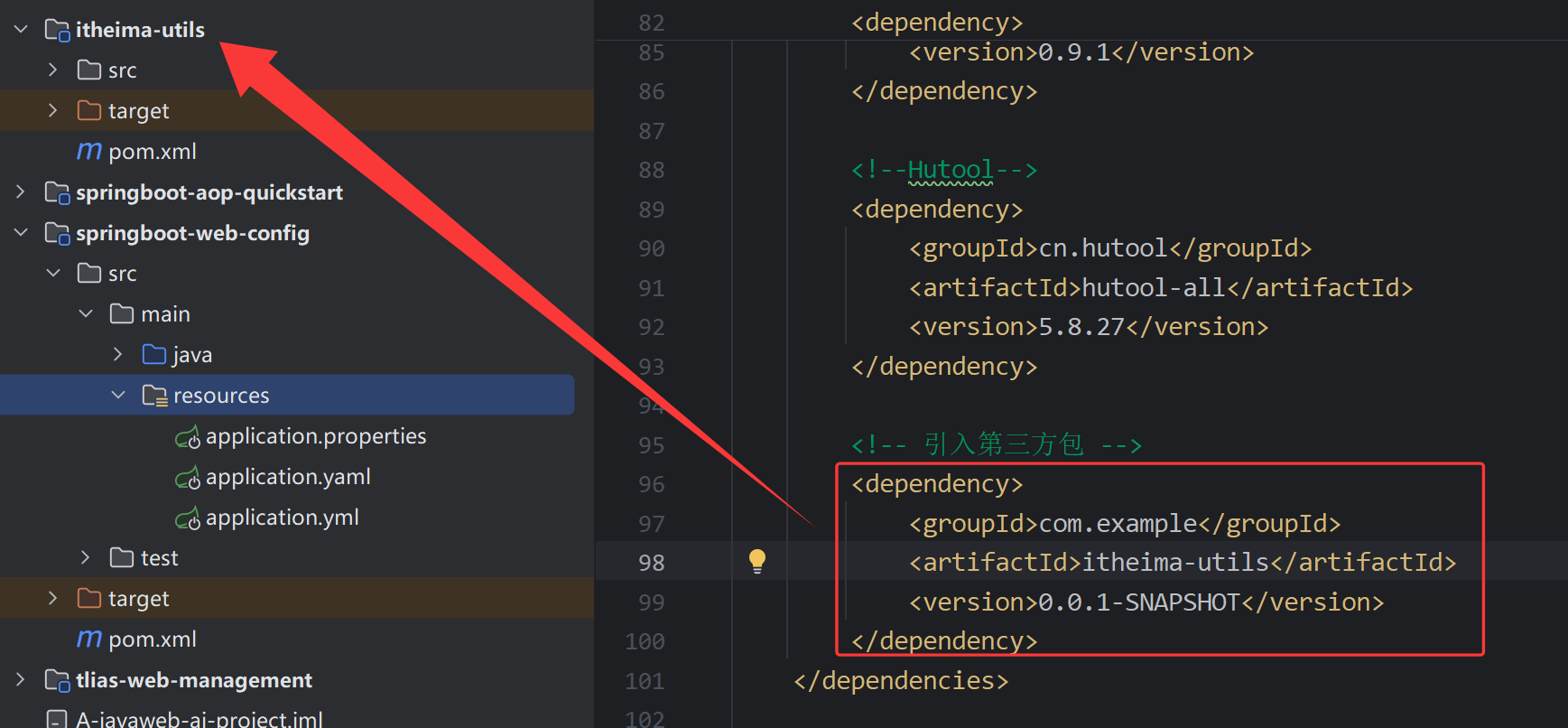Click the Maven icon of itheima-utils pom.xml
Viewport: 1568px width, 728px height.
(x=89, y=151)
